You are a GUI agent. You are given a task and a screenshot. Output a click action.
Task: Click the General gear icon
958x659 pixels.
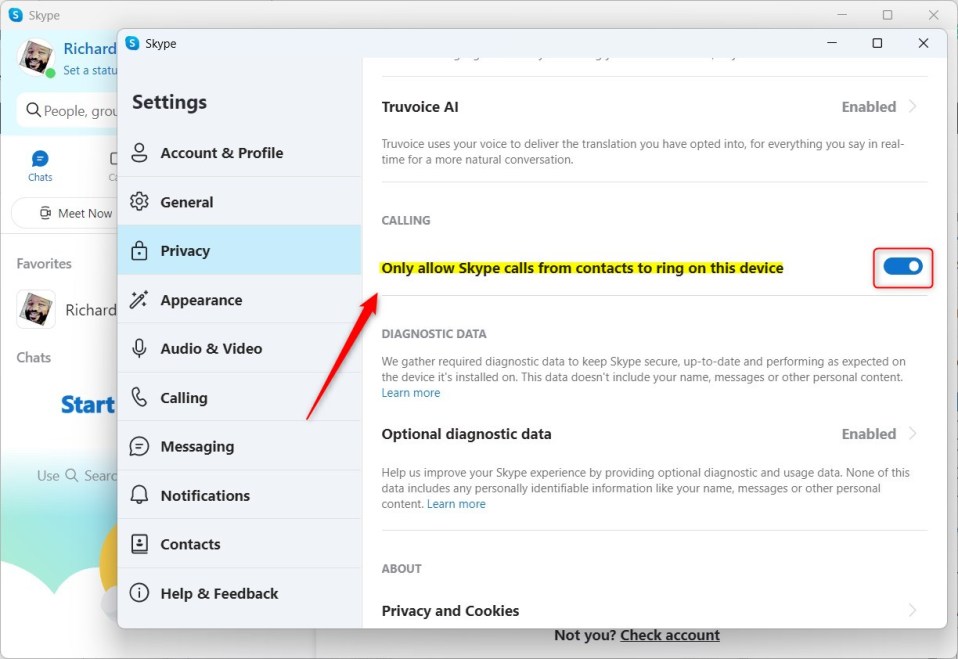pos(139,202)
